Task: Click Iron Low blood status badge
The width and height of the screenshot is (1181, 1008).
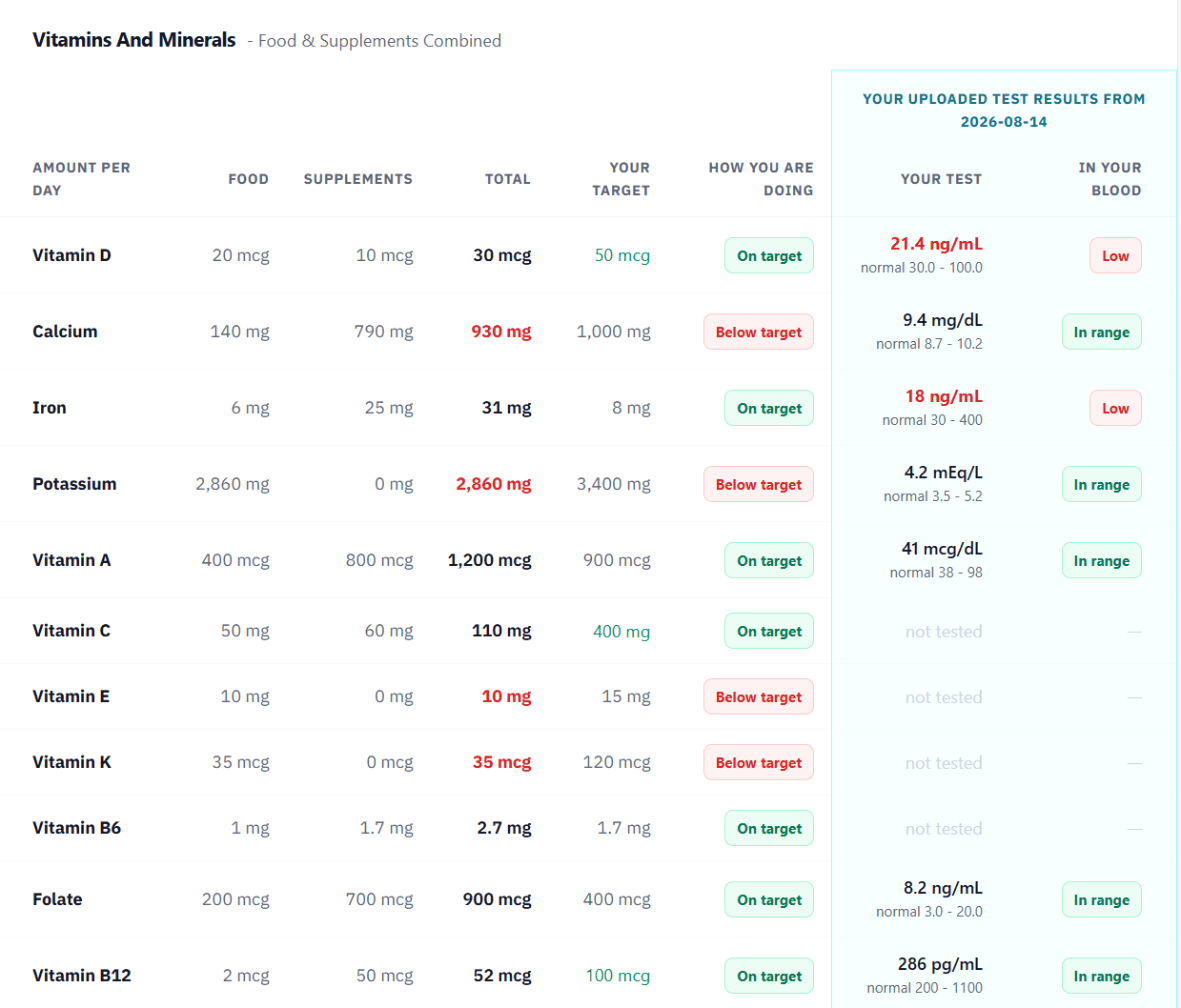Action: [x=1115, y=408]
